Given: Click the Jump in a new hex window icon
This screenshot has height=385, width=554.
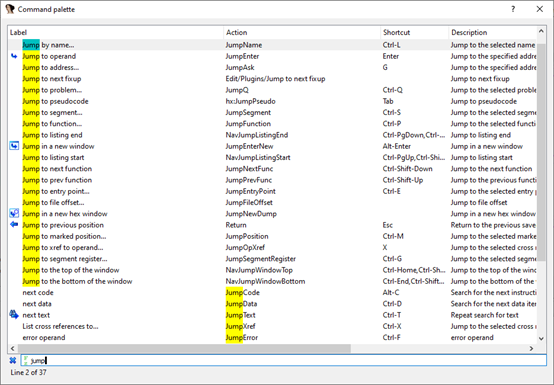Looking at the screenshot, I should click(x=14, y=213).
